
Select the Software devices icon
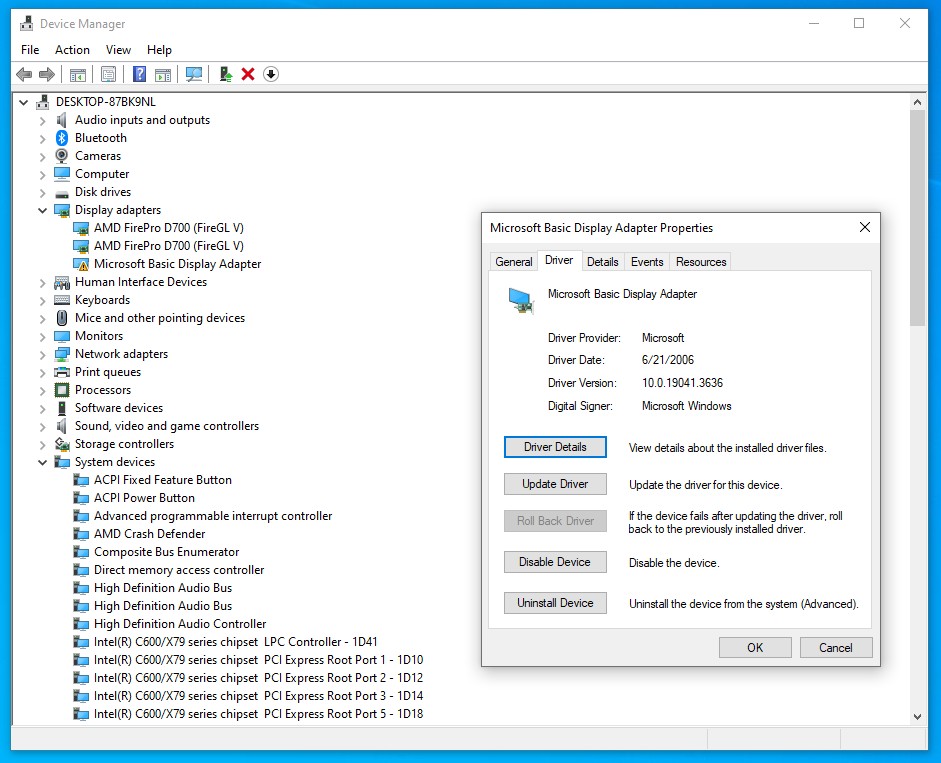pos(62,408)
